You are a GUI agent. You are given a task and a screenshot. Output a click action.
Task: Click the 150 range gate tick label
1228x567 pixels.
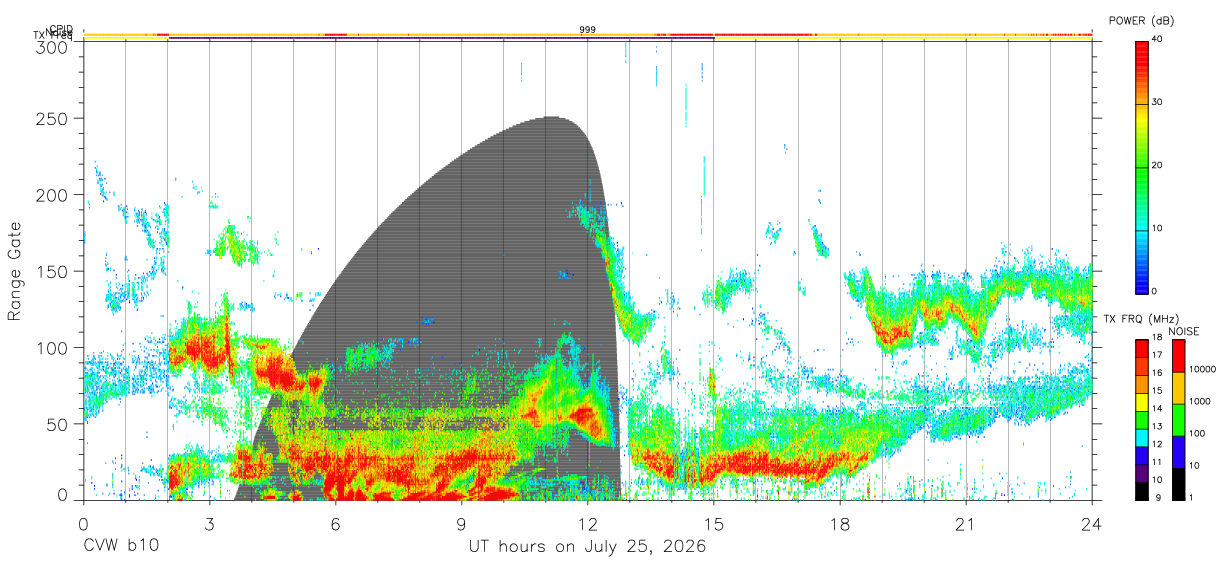pyautogui.click(x=53, y=272)
